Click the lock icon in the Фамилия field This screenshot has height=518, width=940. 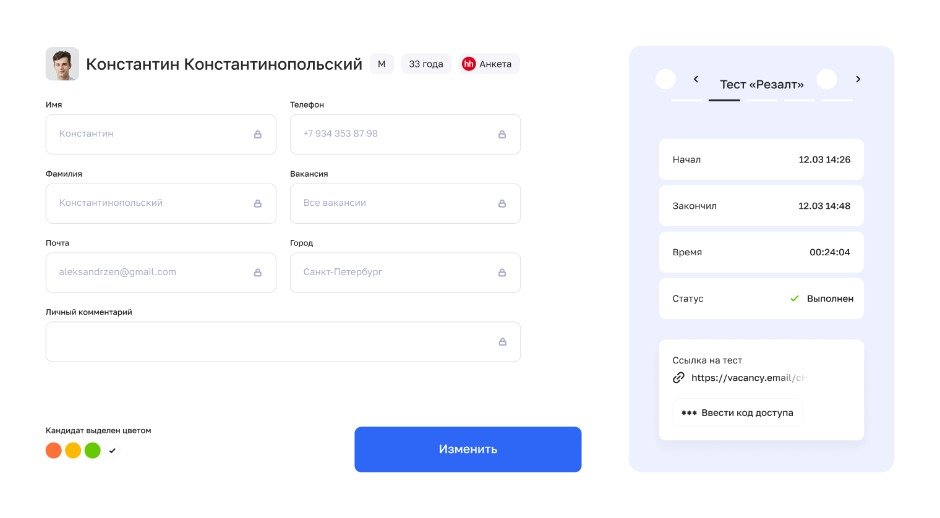click(257, 203)
